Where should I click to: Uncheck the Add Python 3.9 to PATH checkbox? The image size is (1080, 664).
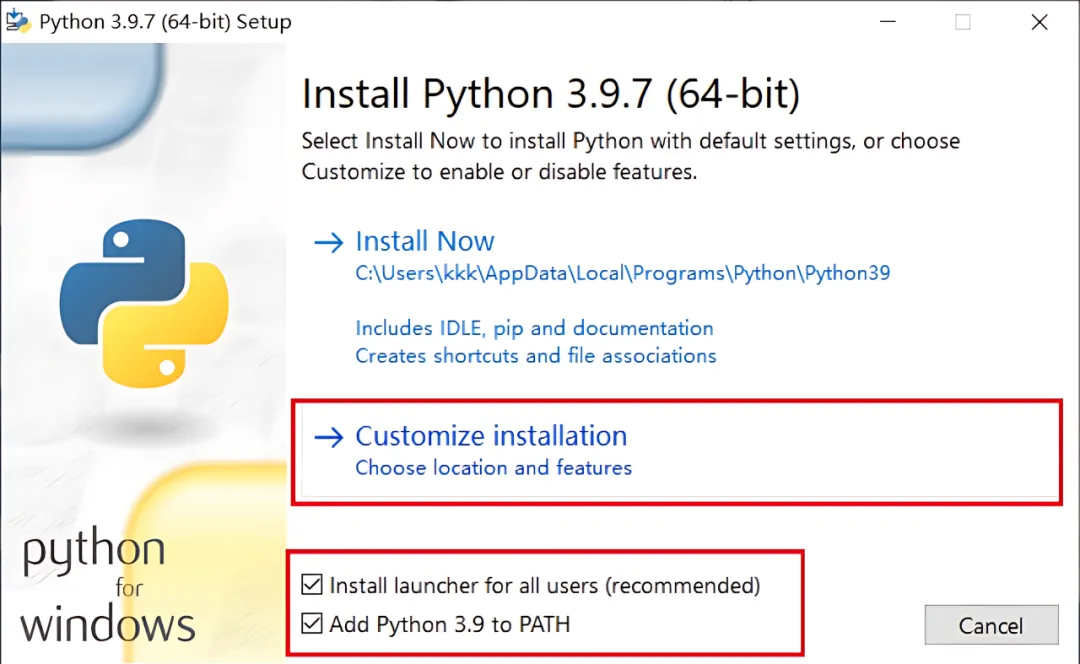pos(312,625)
